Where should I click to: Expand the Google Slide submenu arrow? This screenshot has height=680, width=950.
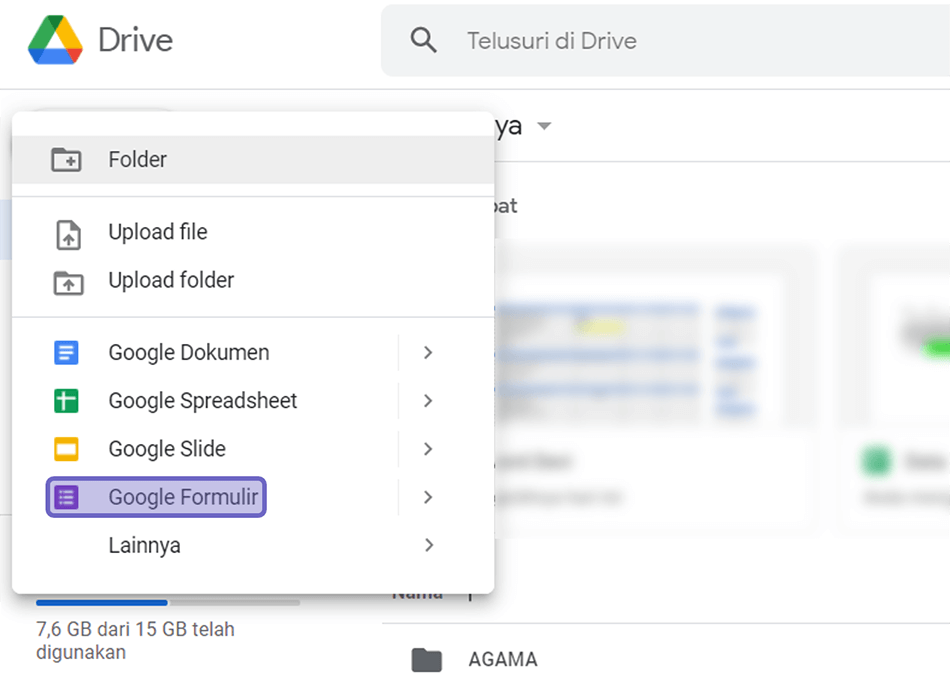[x=428, y=449]
